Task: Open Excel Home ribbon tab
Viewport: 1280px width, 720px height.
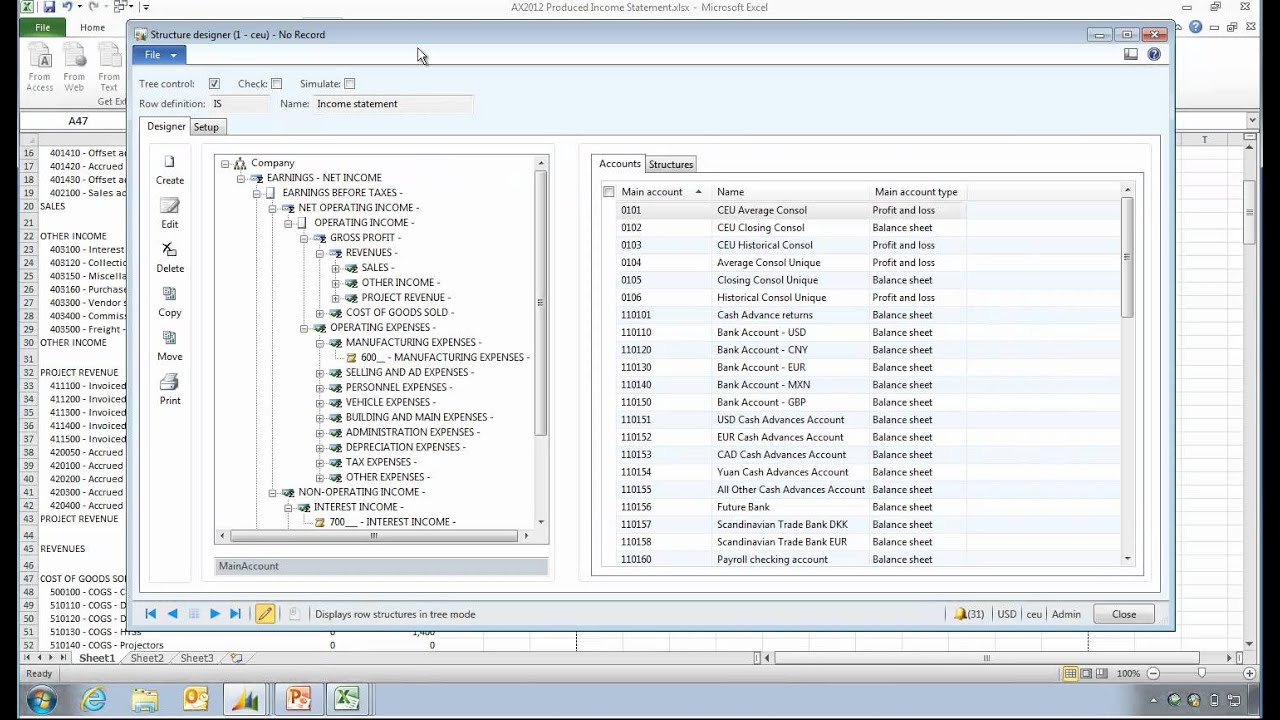Action: tap(93, 28)
